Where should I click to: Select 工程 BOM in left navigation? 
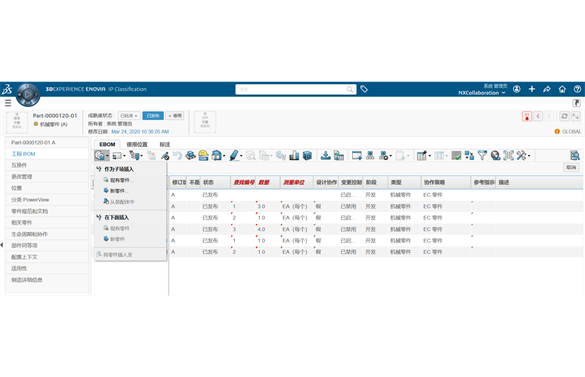[23, 154]
